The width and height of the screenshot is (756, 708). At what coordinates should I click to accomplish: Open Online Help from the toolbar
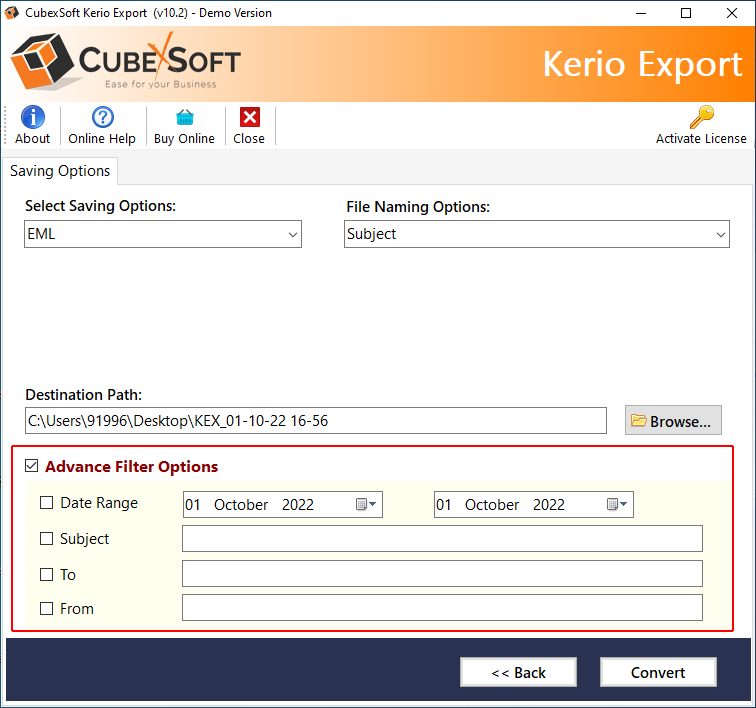pyautogui.click(x=102, y=118)
